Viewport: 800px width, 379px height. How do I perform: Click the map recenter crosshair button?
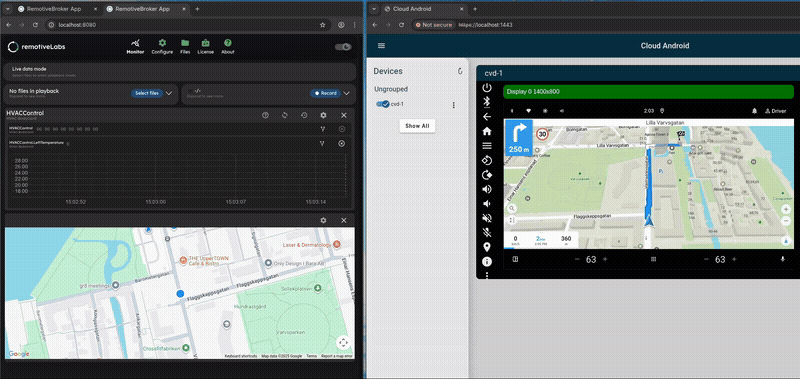[343, 342]
